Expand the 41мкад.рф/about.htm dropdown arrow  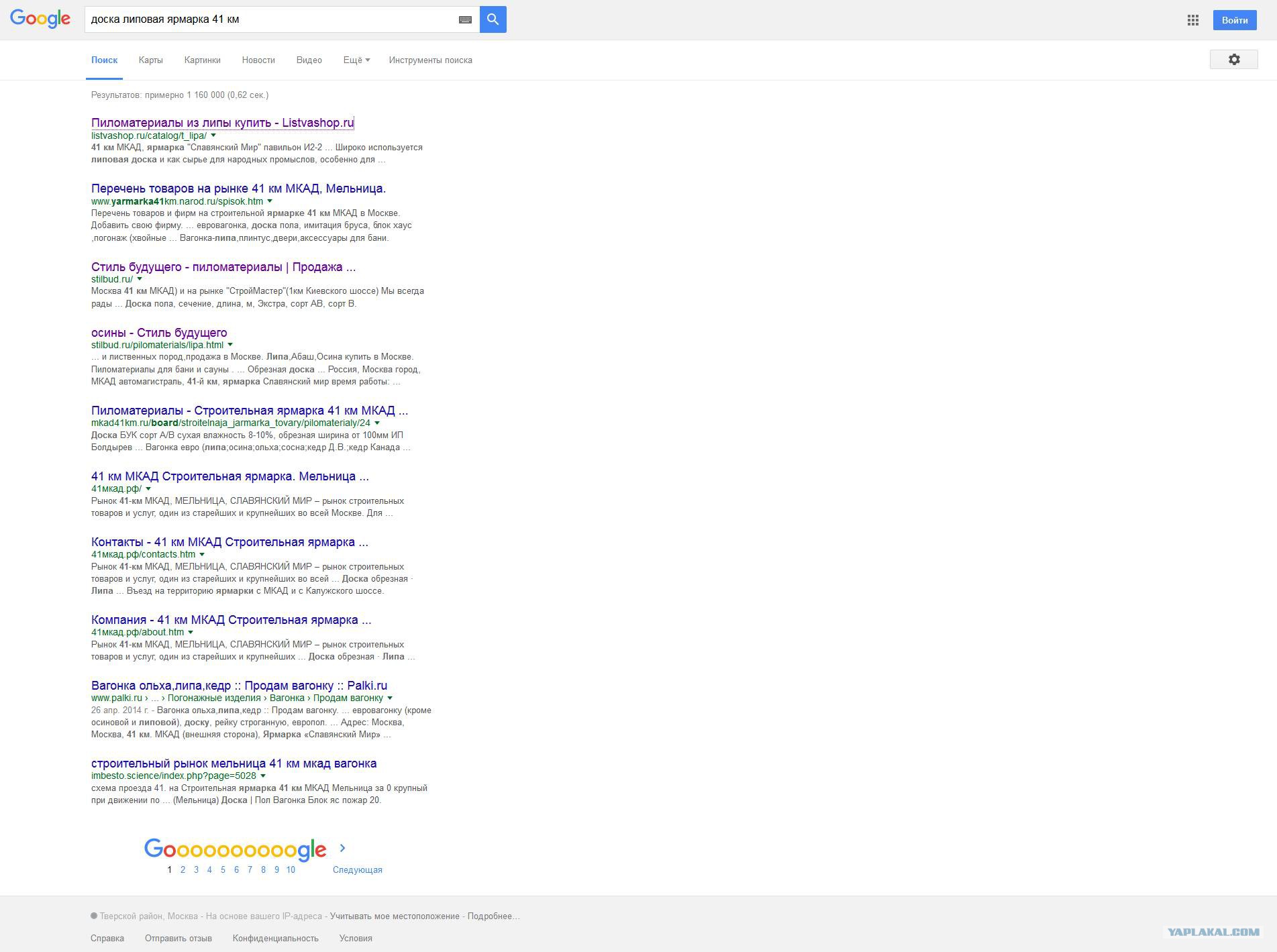click(x=191, y=632)
